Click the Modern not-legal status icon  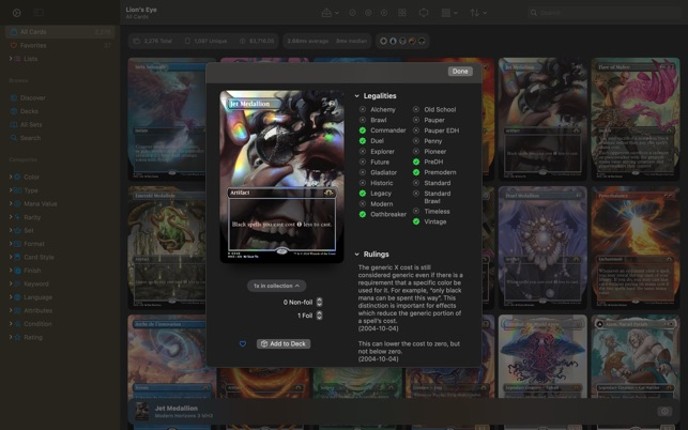tap(362, 204)
